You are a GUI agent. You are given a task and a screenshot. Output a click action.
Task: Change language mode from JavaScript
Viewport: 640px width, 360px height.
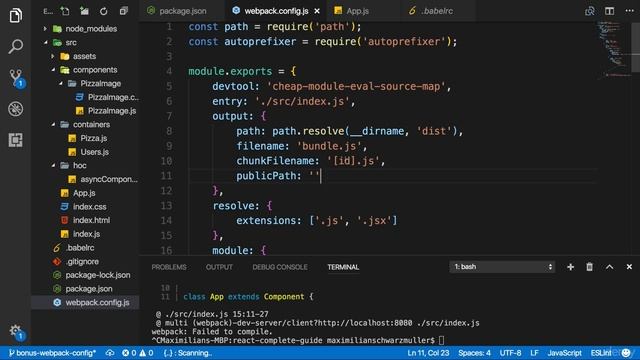point(564,353)
